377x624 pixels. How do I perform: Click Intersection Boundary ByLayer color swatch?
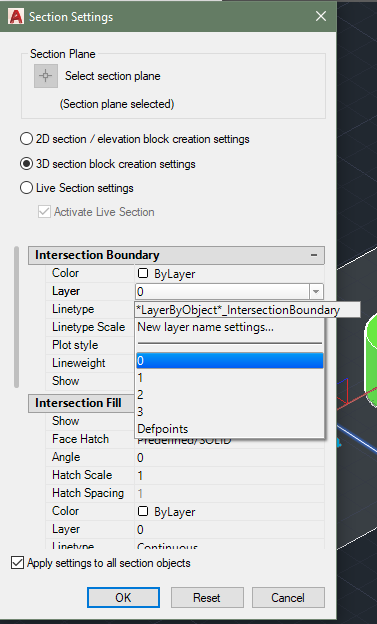[x=143, y=273]
